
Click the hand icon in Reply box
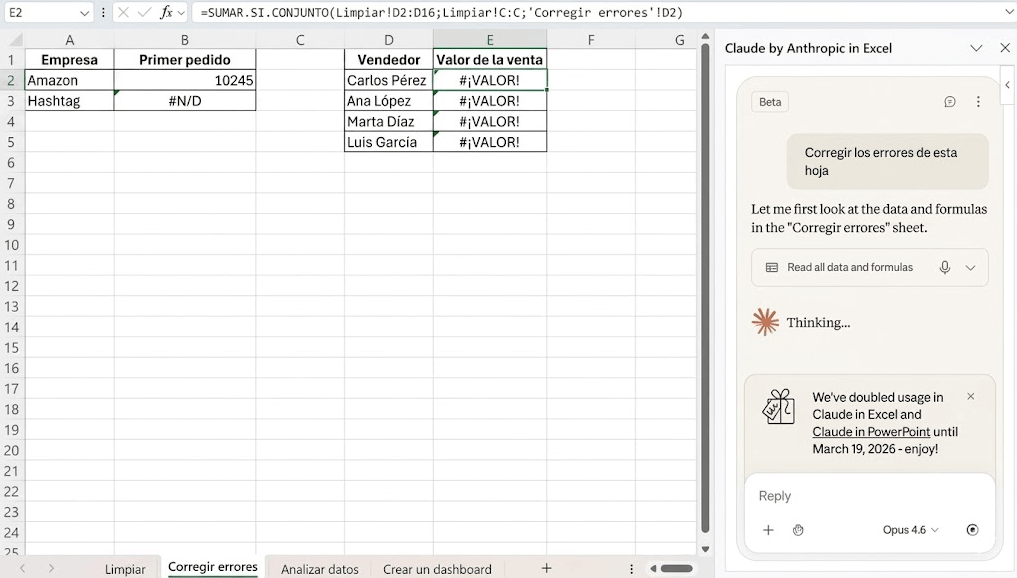point(798,530)
